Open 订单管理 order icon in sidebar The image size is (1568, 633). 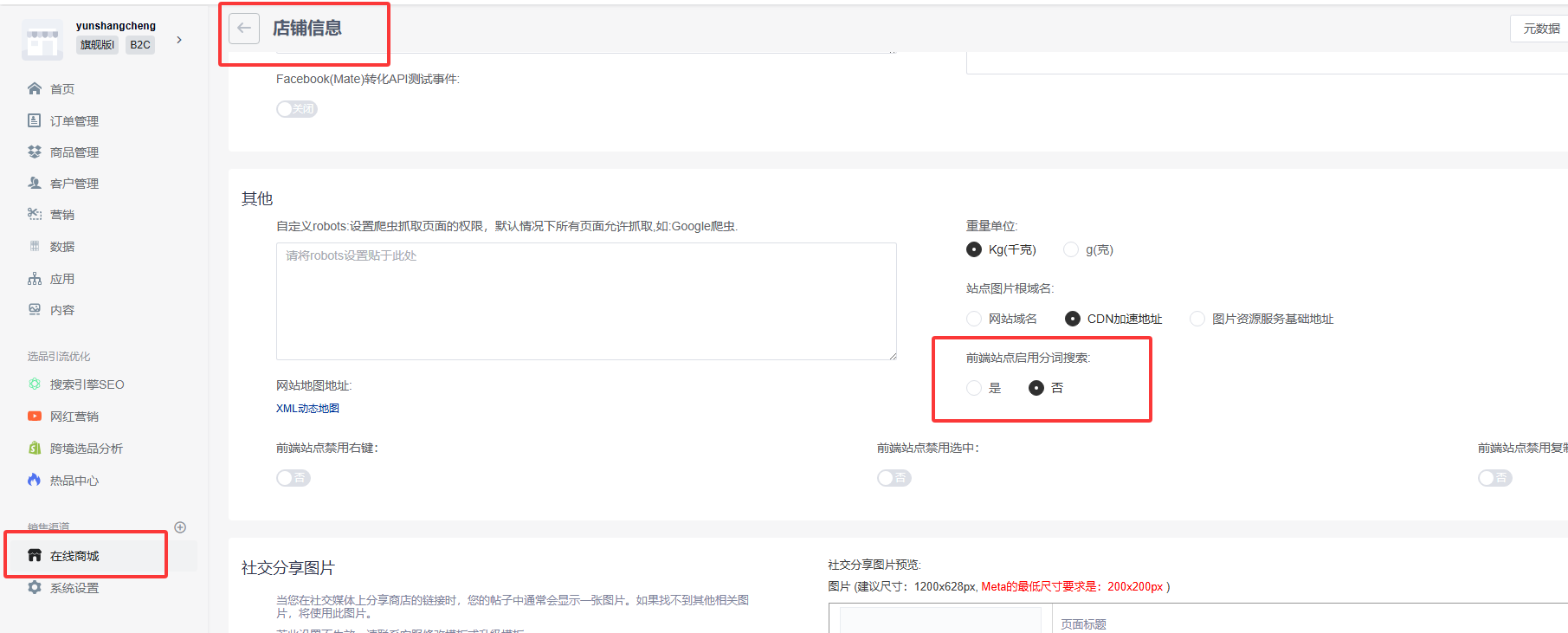point(35,120)
